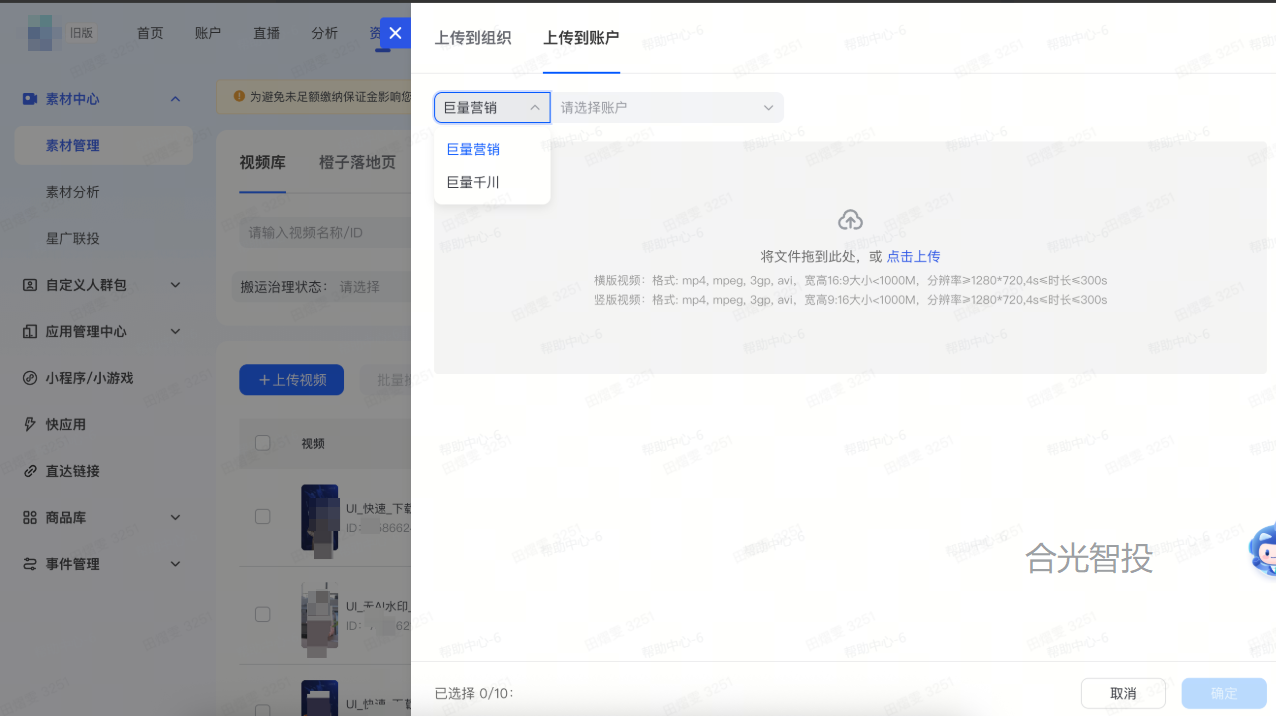The height and width of the screenshot is (716, 1276).
Task: Close the upload drawer with the X button
Action: (395, 33)
